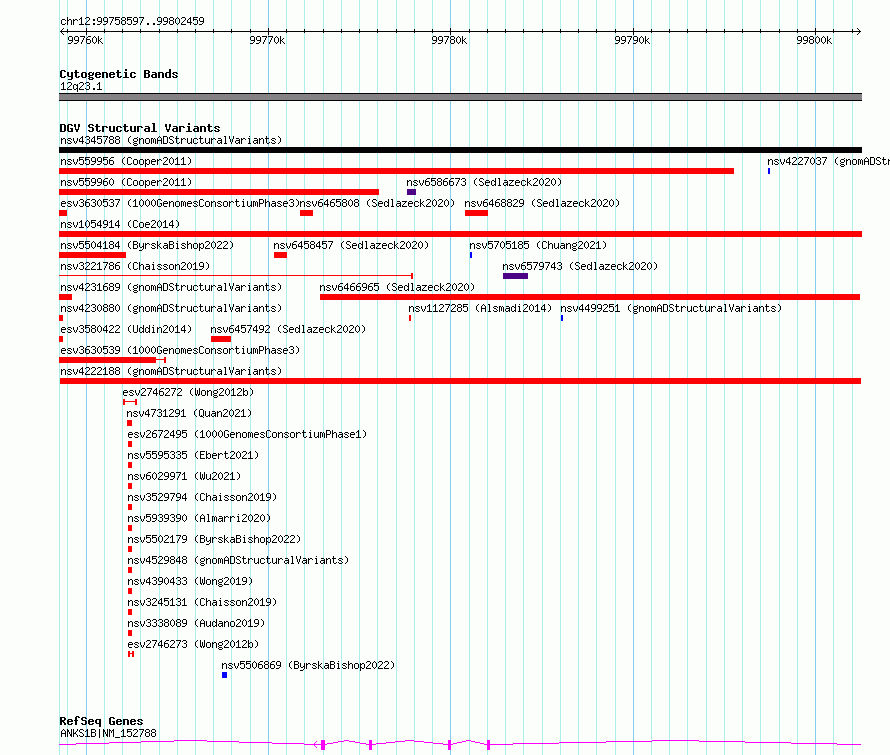Viewport: 890px width, 755px height.
Task: Click nsv6579743 (Sedlazeck2020) label
Action: pos(580,266)
